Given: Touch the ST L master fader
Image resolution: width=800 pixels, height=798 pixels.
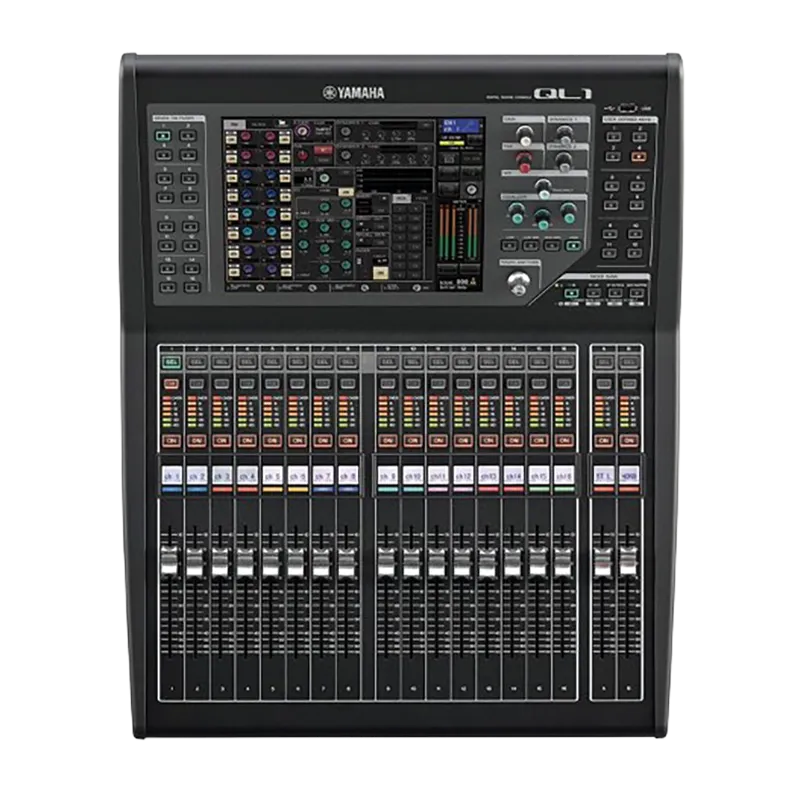Looking at the screenshot, I should pyautogui.click(x=603, y=562).
